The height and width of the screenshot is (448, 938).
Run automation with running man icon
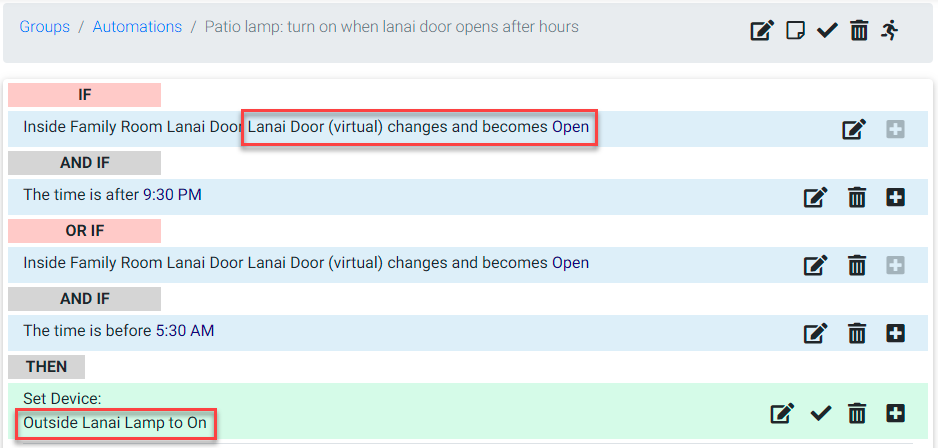(x=890, y=29)
